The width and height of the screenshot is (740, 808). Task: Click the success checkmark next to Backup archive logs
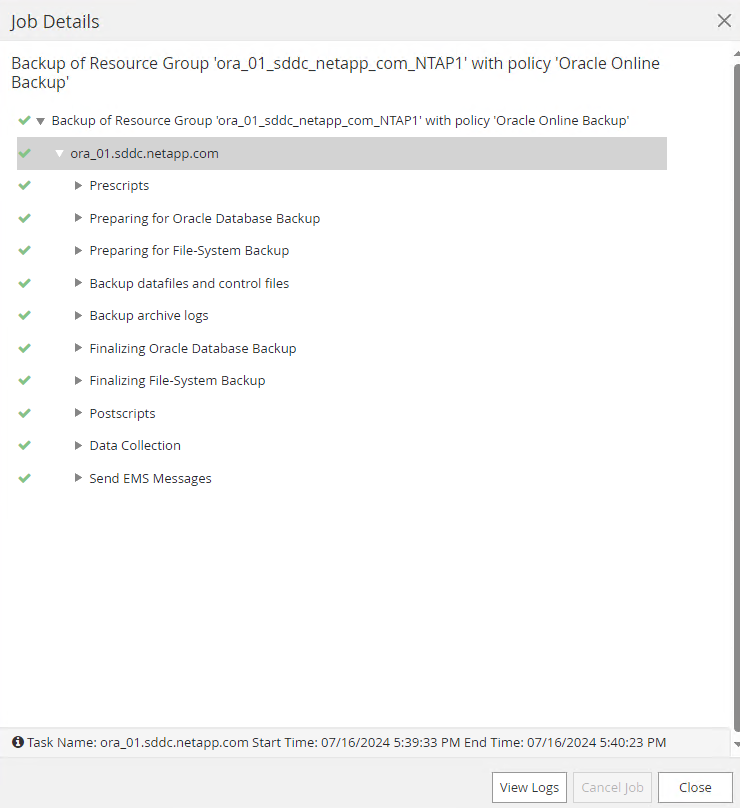pos(25,315)
